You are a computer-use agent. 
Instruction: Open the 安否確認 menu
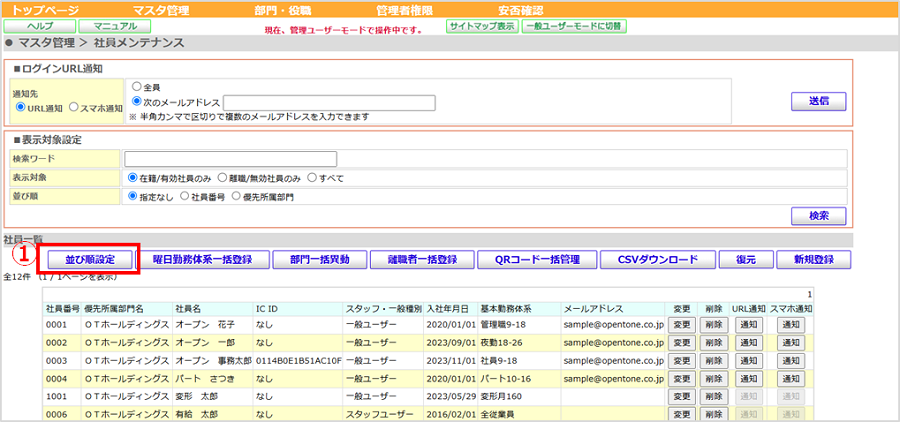click(521, 10)
